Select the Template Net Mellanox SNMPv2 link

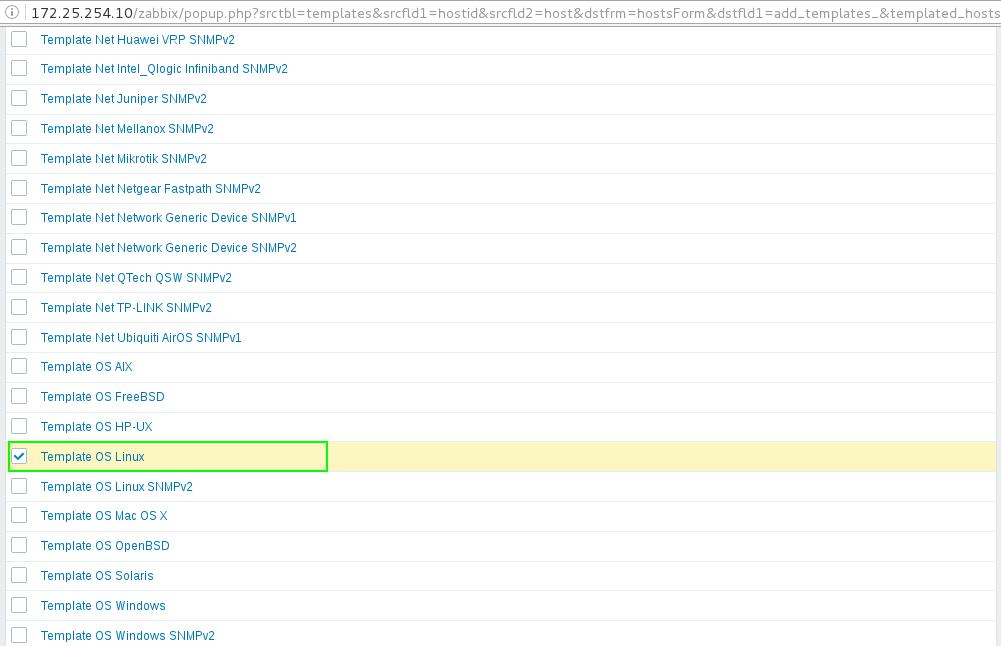(127, 129)
